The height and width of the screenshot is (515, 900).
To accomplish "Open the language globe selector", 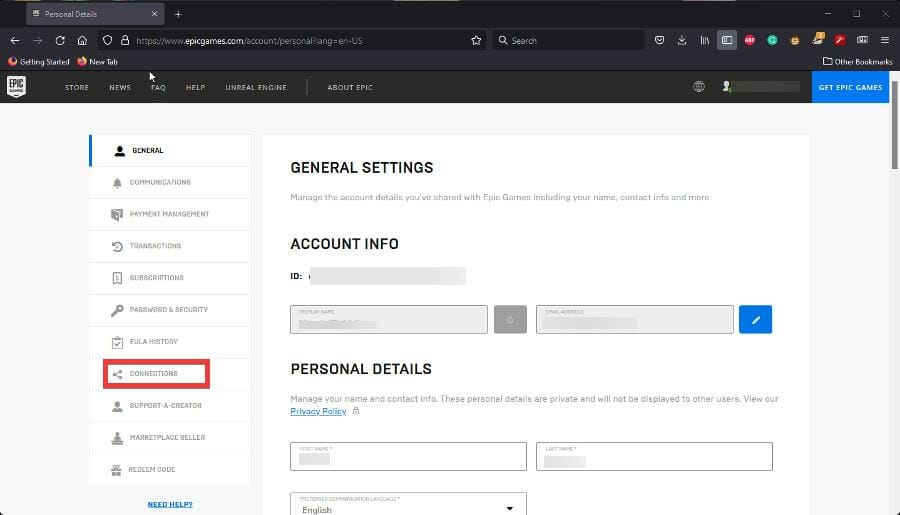I will click(698, 87).
